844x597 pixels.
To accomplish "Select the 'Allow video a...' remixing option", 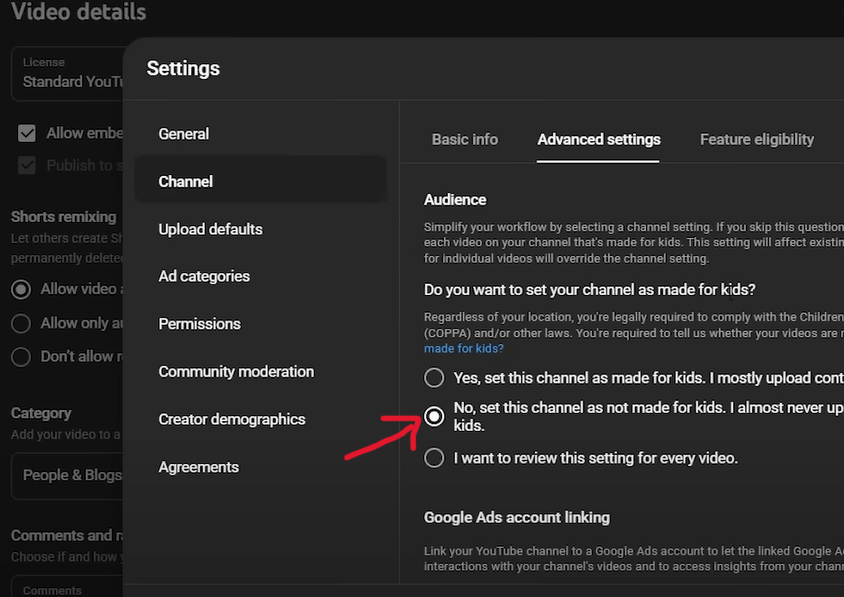I will click(20, 289).
